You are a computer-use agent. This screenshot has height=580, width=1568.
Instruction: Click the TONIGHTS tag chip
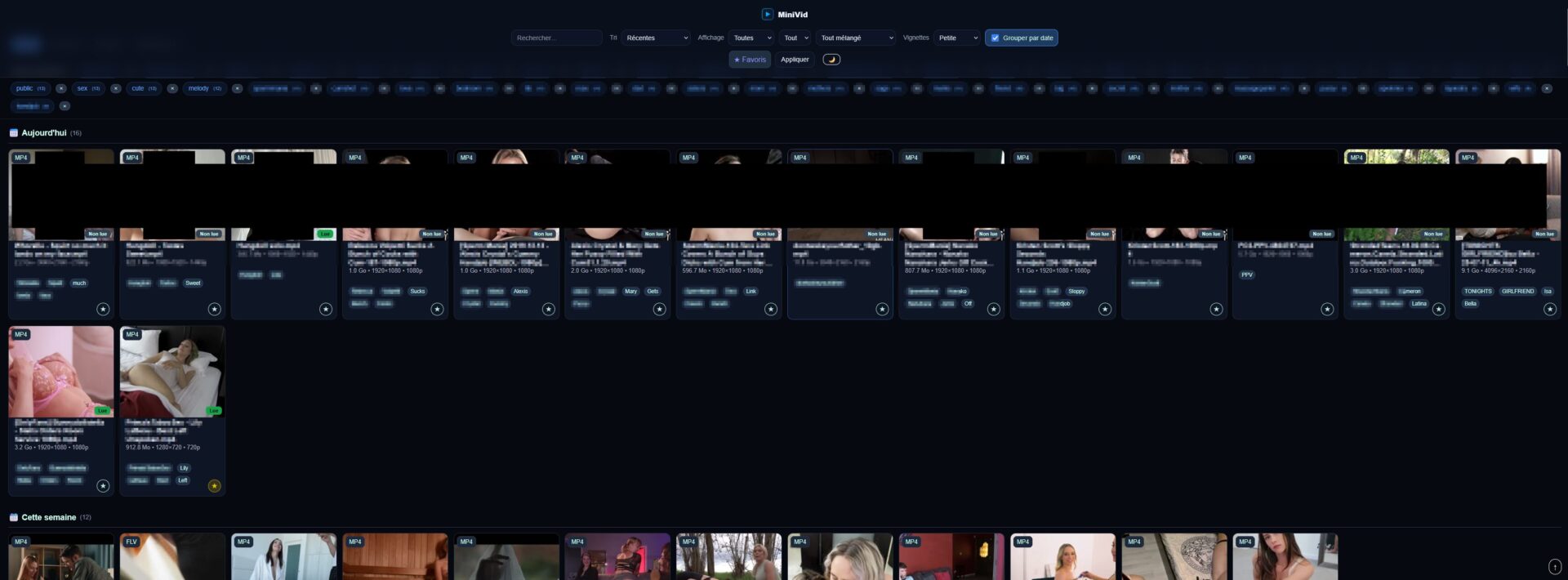click(x=1477, y=291)
